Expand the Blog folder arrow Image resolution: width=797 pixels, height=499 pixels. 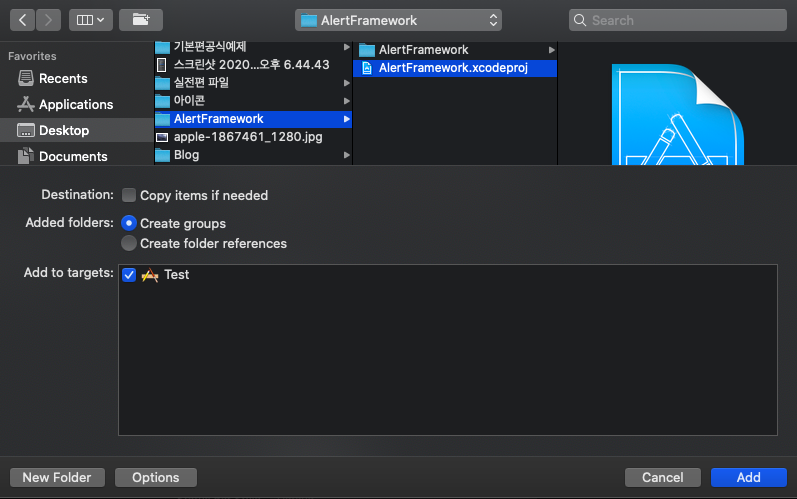(347, 155)
